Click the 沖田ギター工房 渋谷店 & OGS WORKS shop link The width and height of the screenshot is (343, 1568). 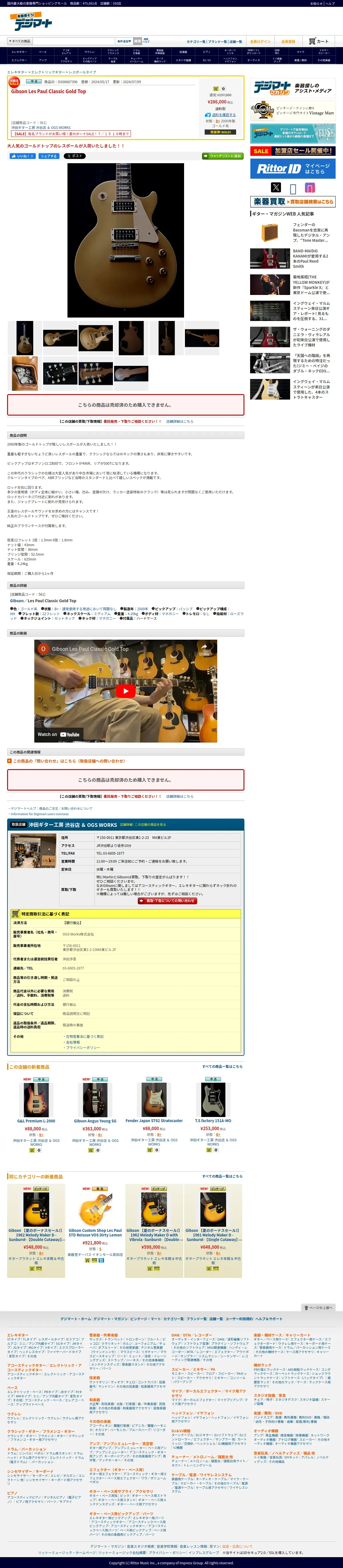point(41,128)
